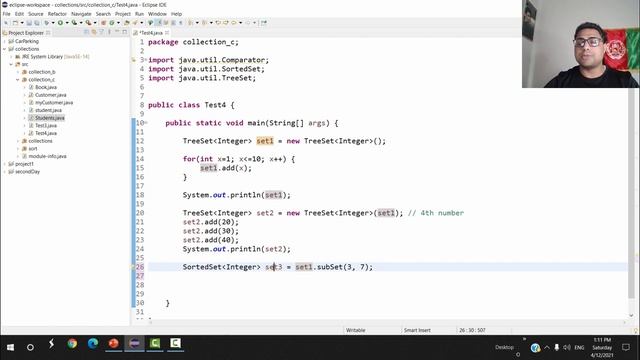
Task: Select student.java in Project Explorer
Action: tap(48, 110)
